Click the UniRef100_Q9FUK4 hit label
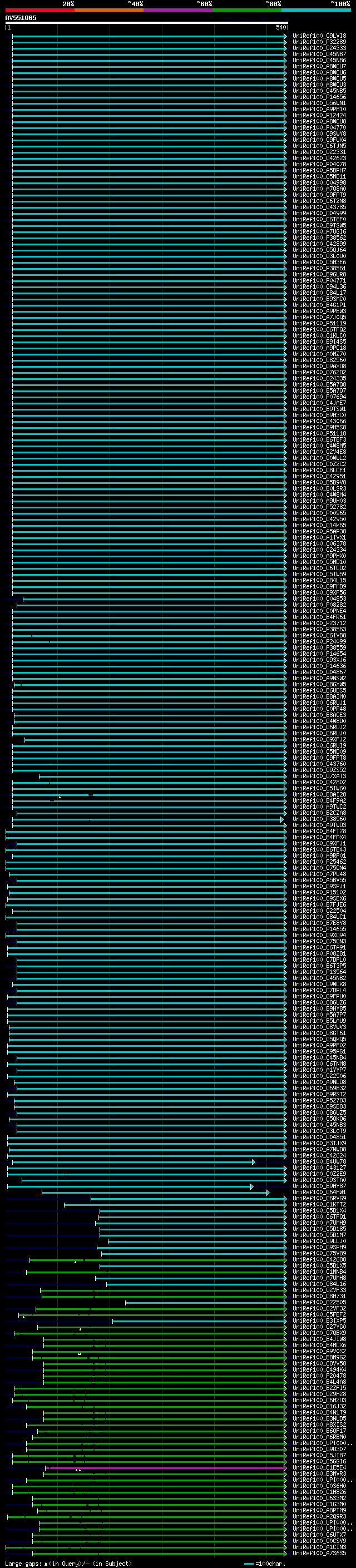This screenshot has width=356, height=1568. 319,140
